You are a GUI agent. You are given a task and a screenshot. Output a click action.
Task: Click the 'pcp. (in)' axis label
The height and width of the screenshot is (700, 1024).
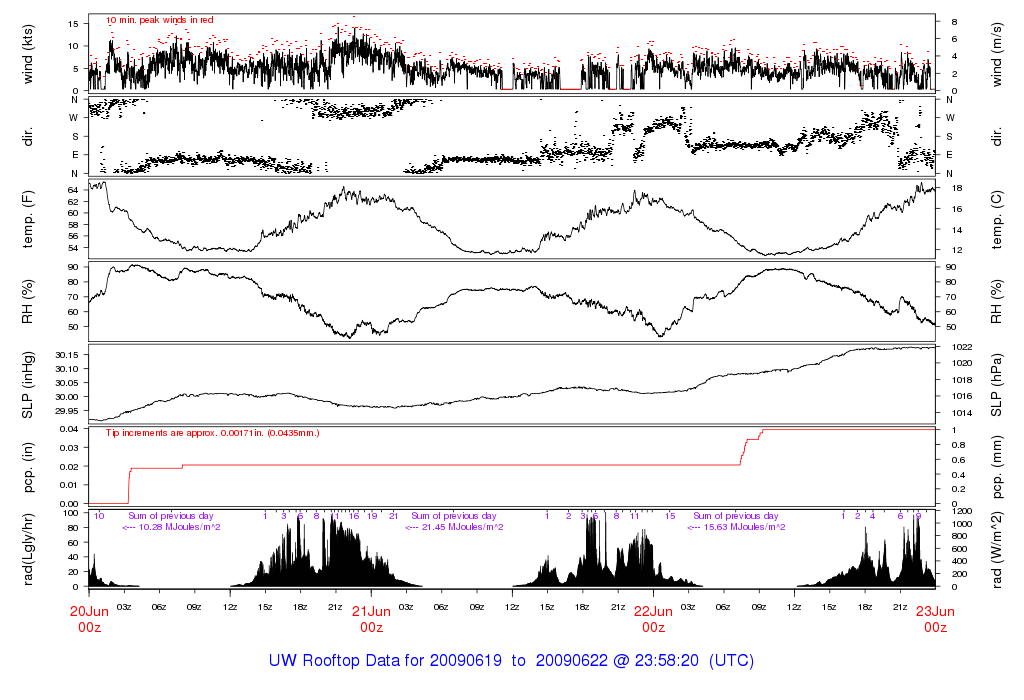click(x=27, y=468)
